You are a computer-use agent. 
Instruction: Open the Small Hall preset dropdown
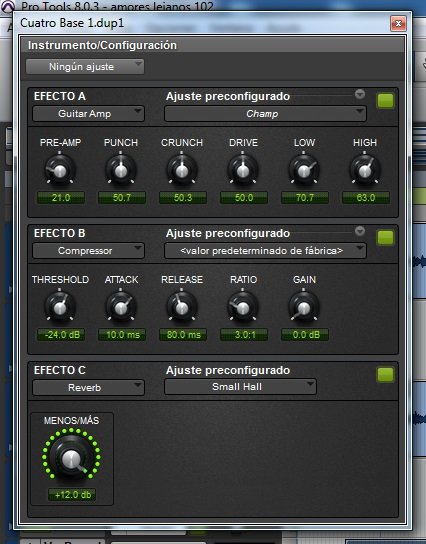click(240, 387)
